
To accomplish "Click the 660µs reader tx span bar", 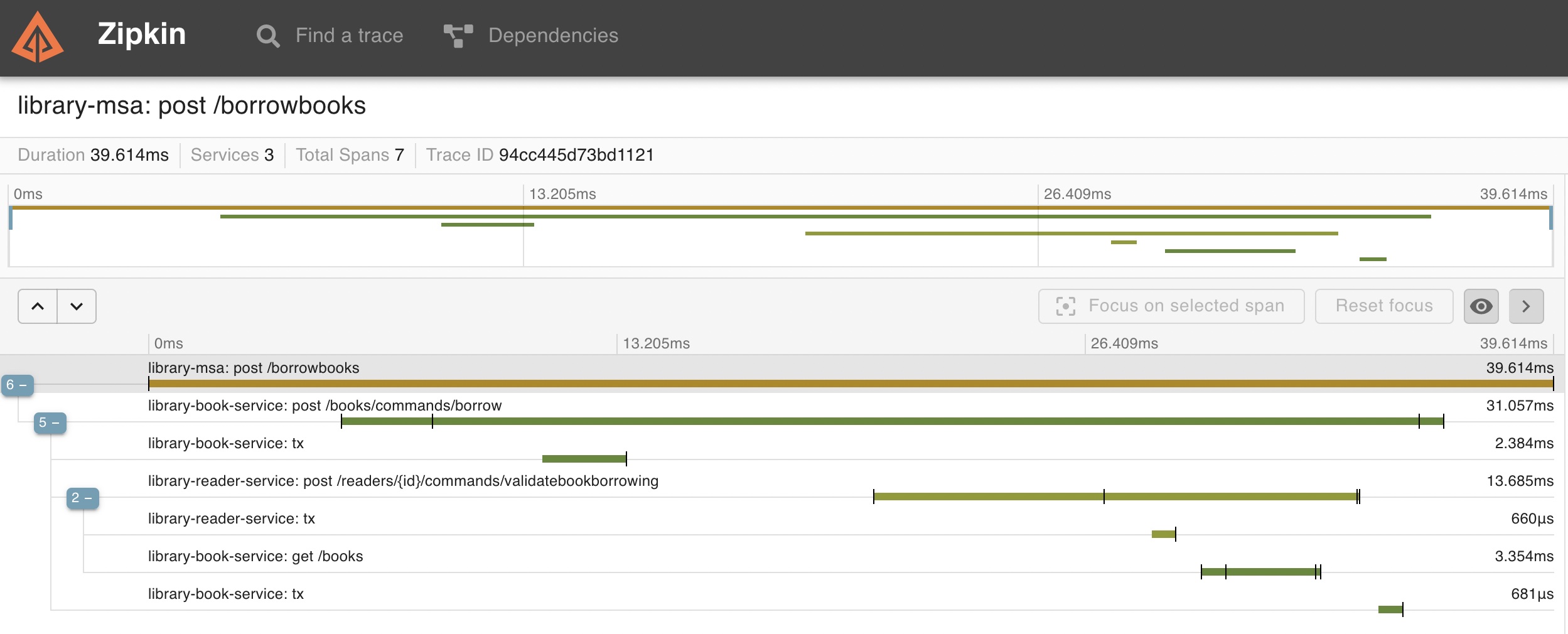I will (1164, 534).
